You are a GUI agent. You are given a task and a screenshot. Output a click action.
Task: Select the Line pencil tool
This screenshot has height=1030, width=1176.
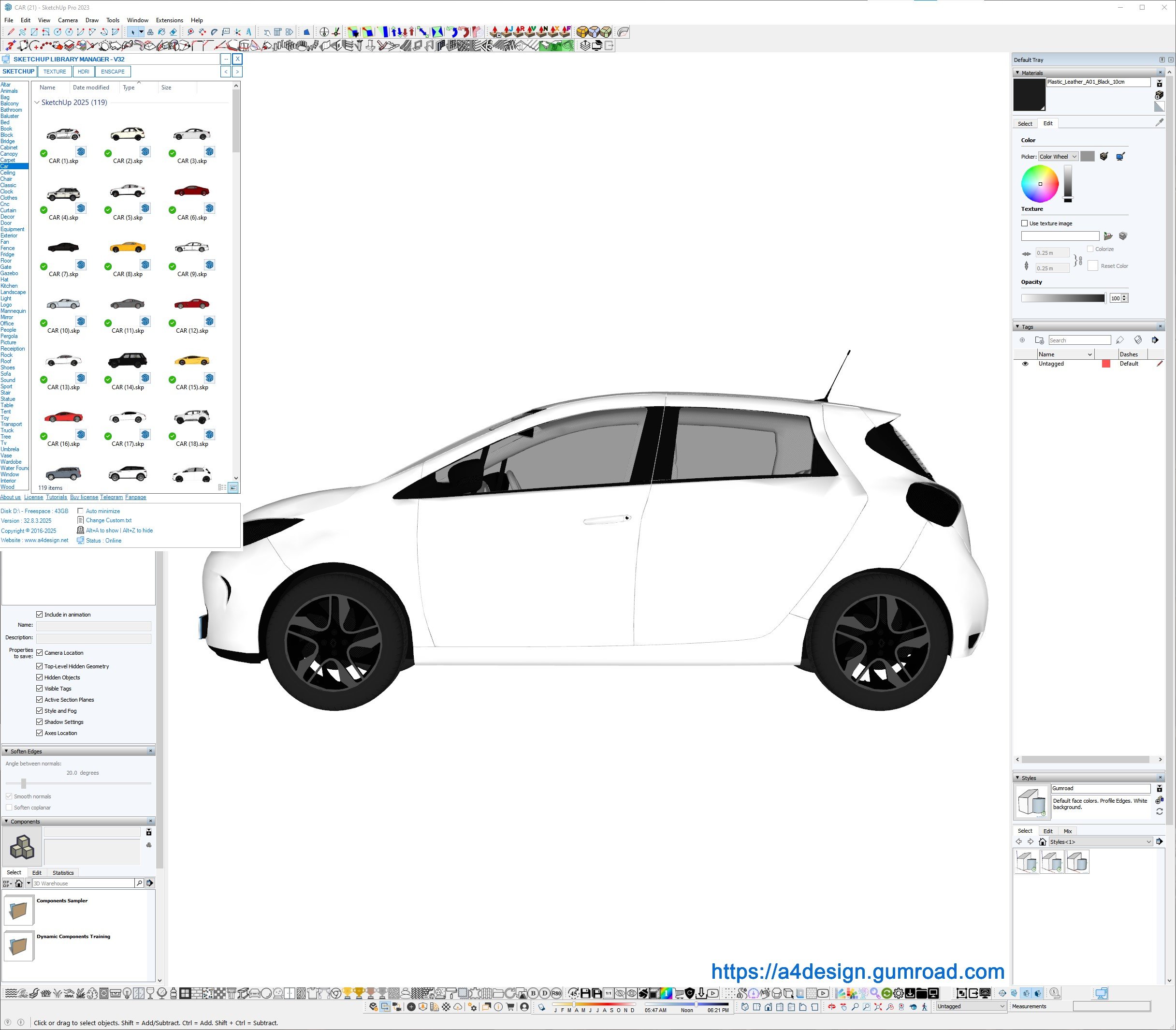11,32
